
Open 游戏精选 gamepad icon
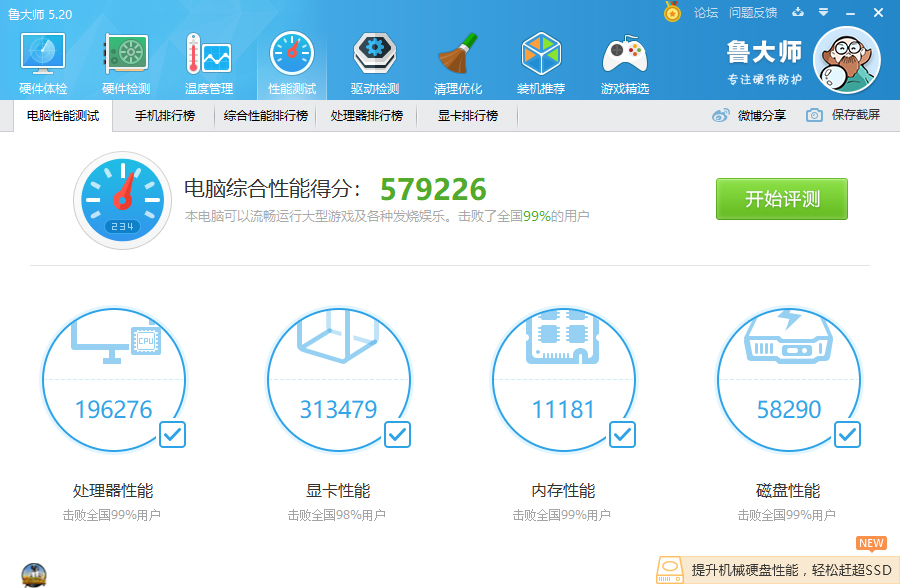click(625, 63)
